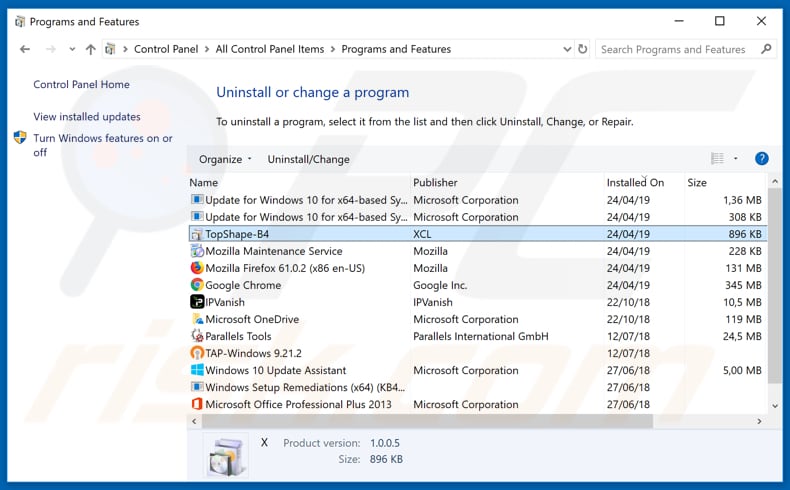This screenshot has height=490, width=790.
Task: Sort list by Installed On column
Action: click(635, 183)
